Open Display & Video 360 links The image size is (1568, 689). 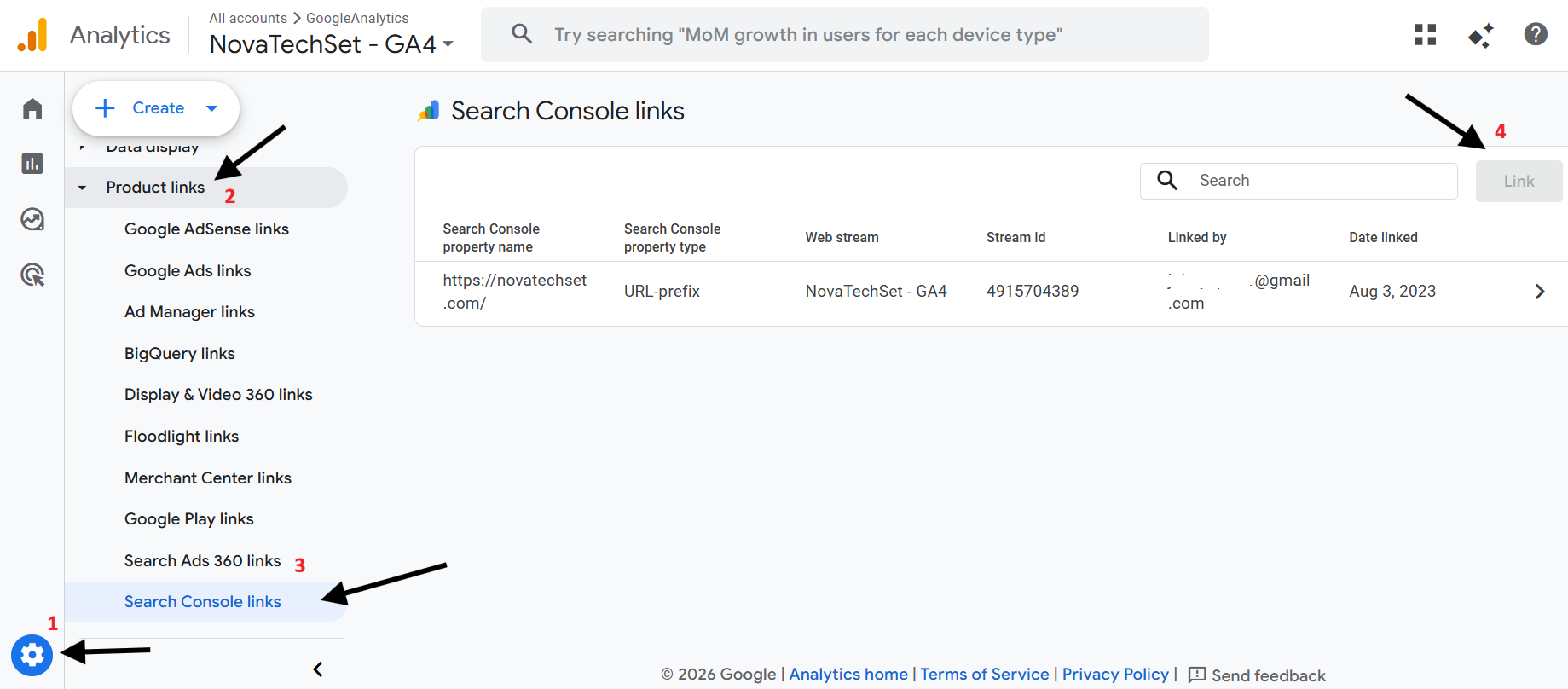(218, 395)
